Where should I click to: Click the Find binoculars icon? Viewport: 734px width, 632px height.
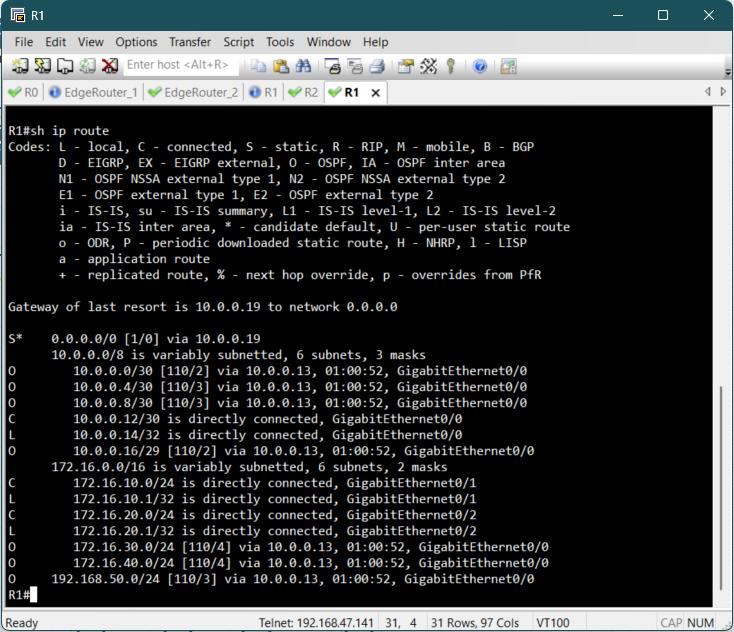point(303,66)
